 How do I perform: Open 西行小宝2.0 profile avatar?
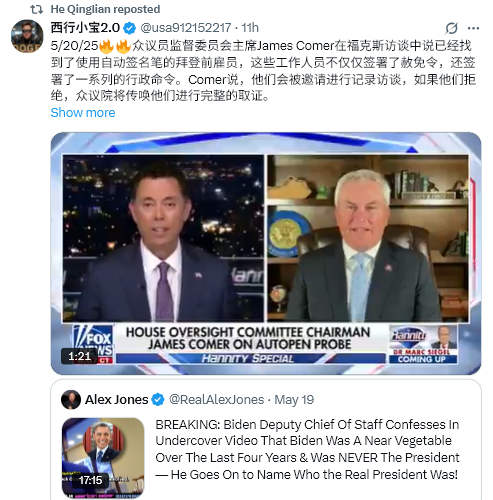tap(27, 36)
